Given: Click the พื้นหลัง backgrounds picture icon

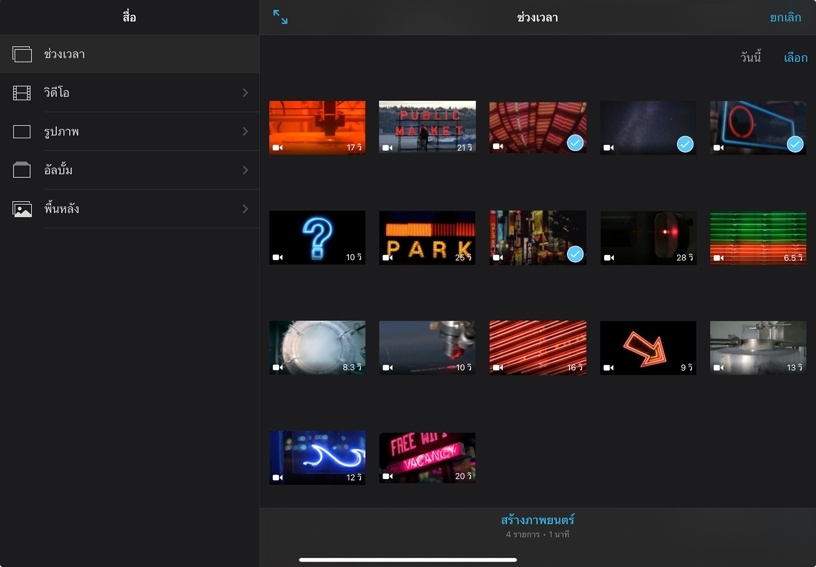Looking at the screenshot, I should coord(22,210).
